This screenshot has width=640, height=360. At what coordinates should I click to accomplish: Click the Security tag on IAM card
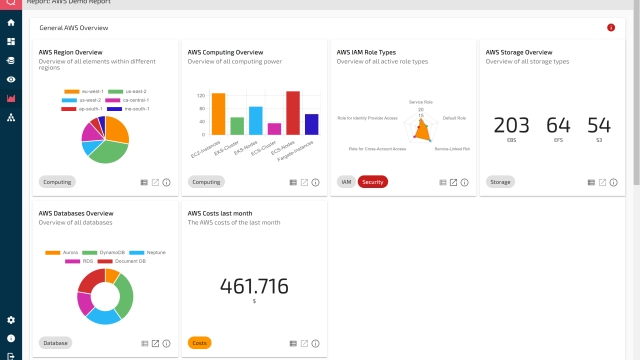pyautogui.click(x=373, y=182)
